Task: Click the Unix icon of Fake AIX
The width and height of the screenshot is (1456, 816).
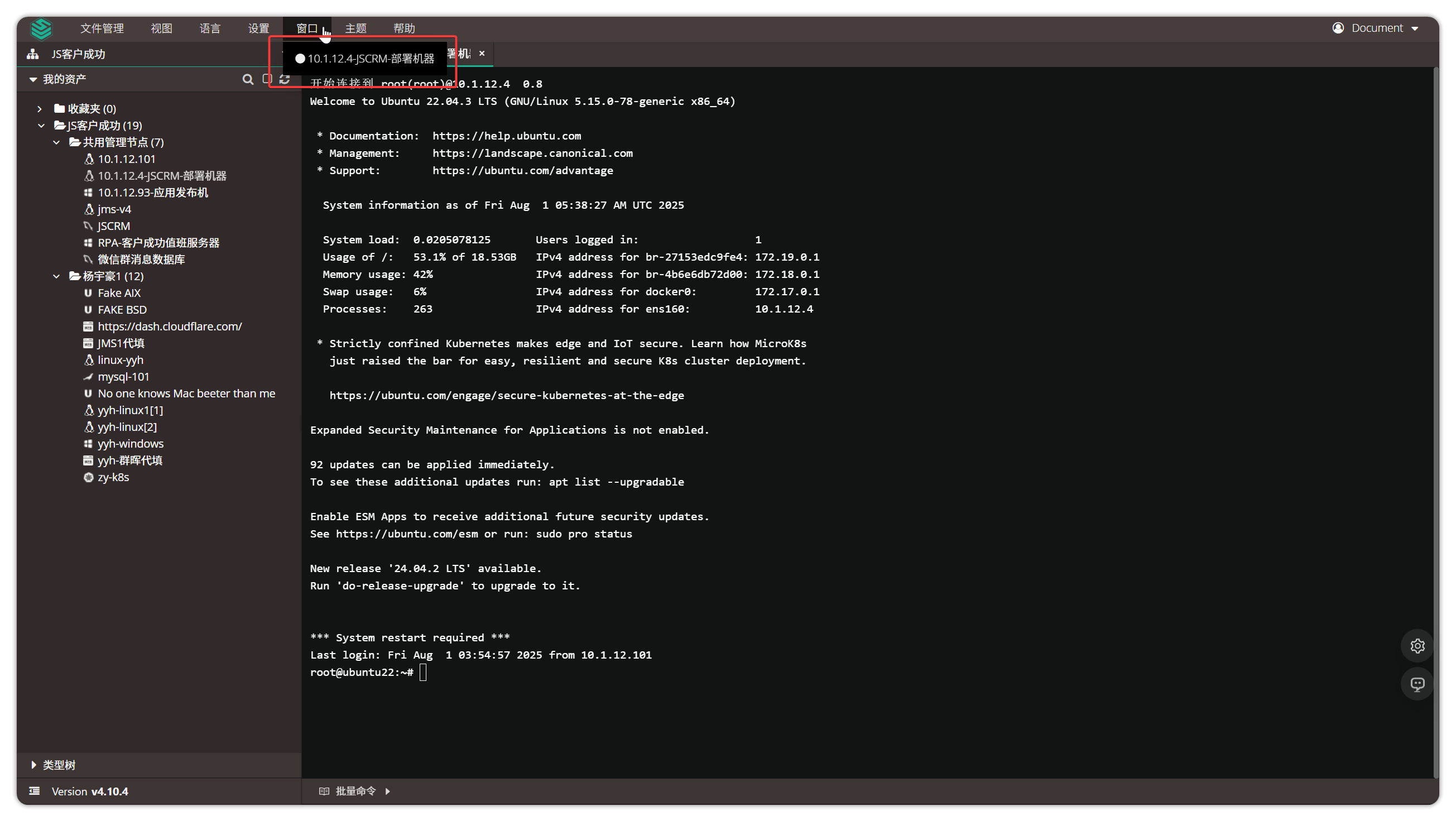Action: click(88, 293)
